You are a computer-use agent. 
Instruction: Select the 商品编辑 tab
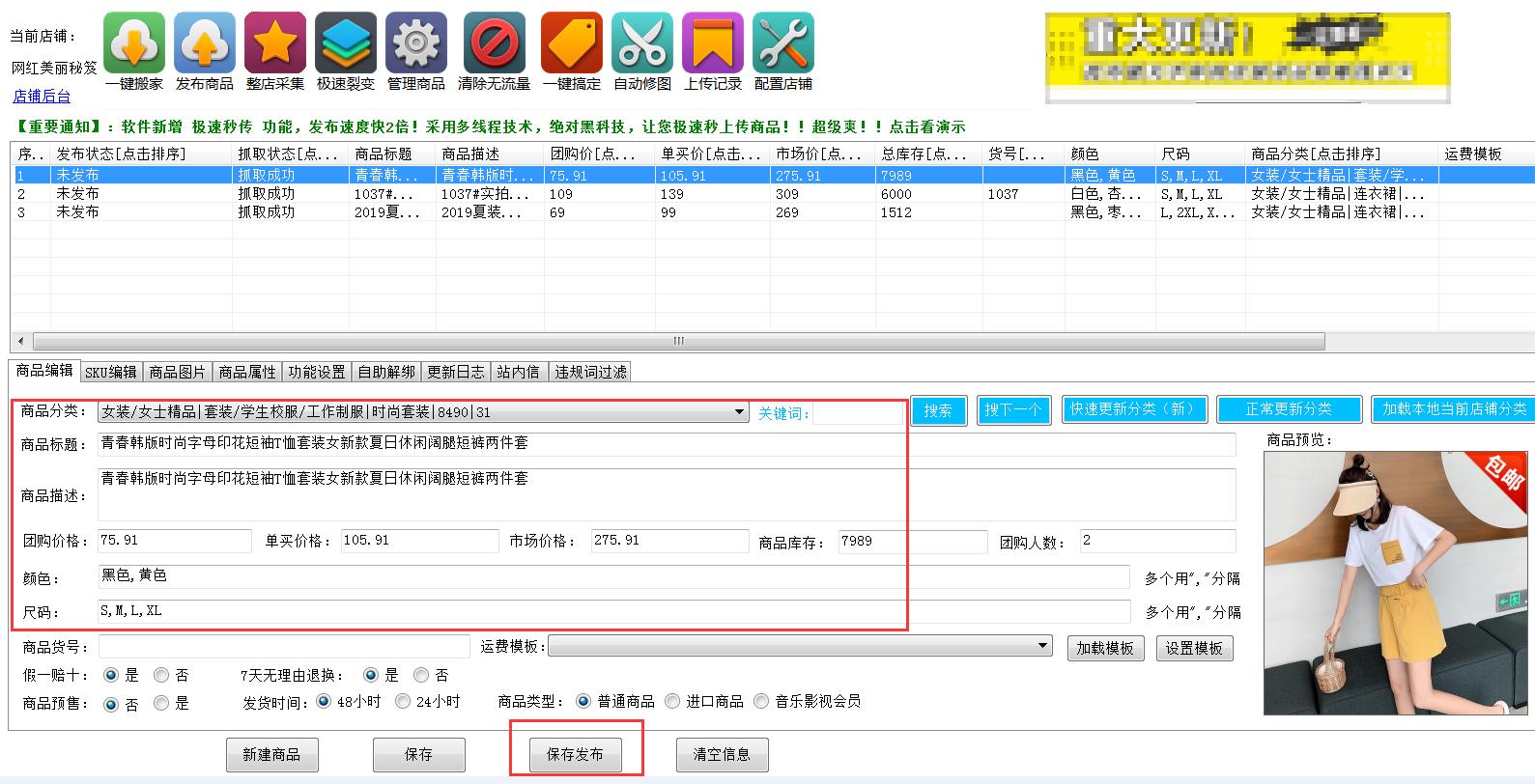pos(44,371)
